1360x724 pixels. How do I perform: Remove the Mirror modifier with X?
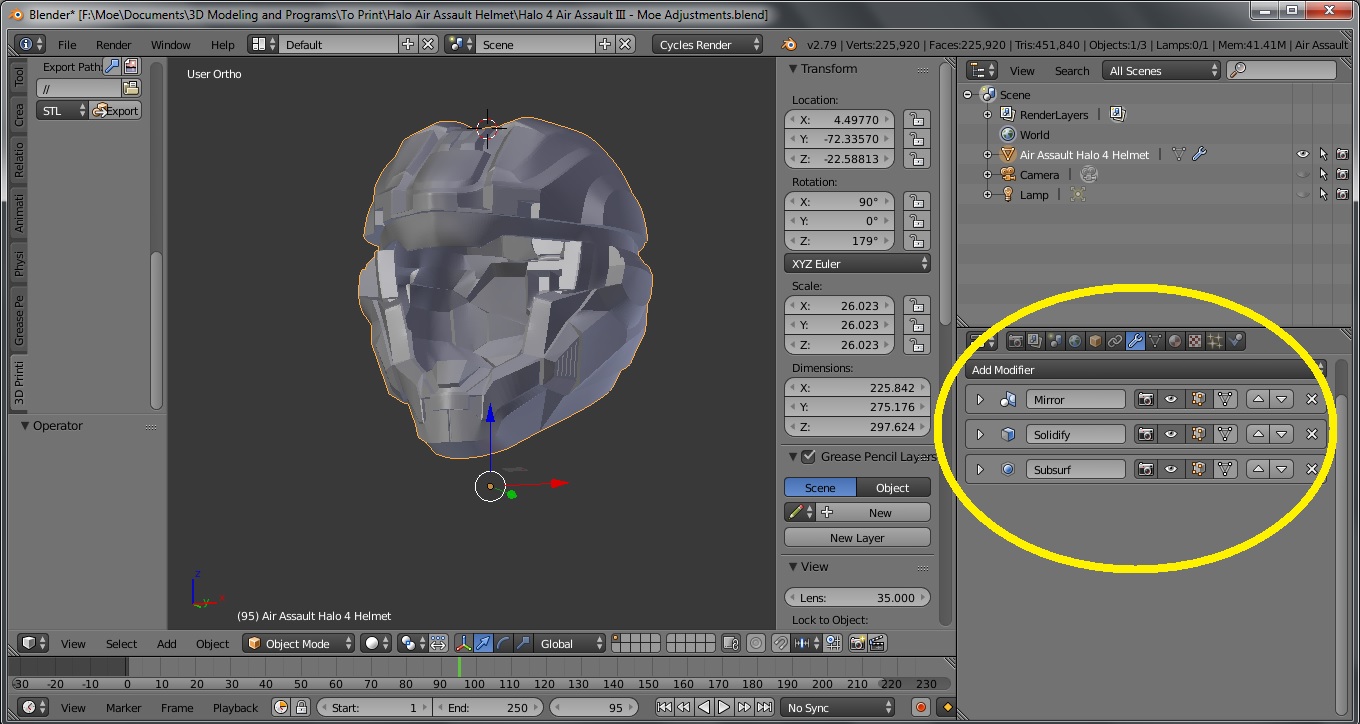[x=1312, y=399]
